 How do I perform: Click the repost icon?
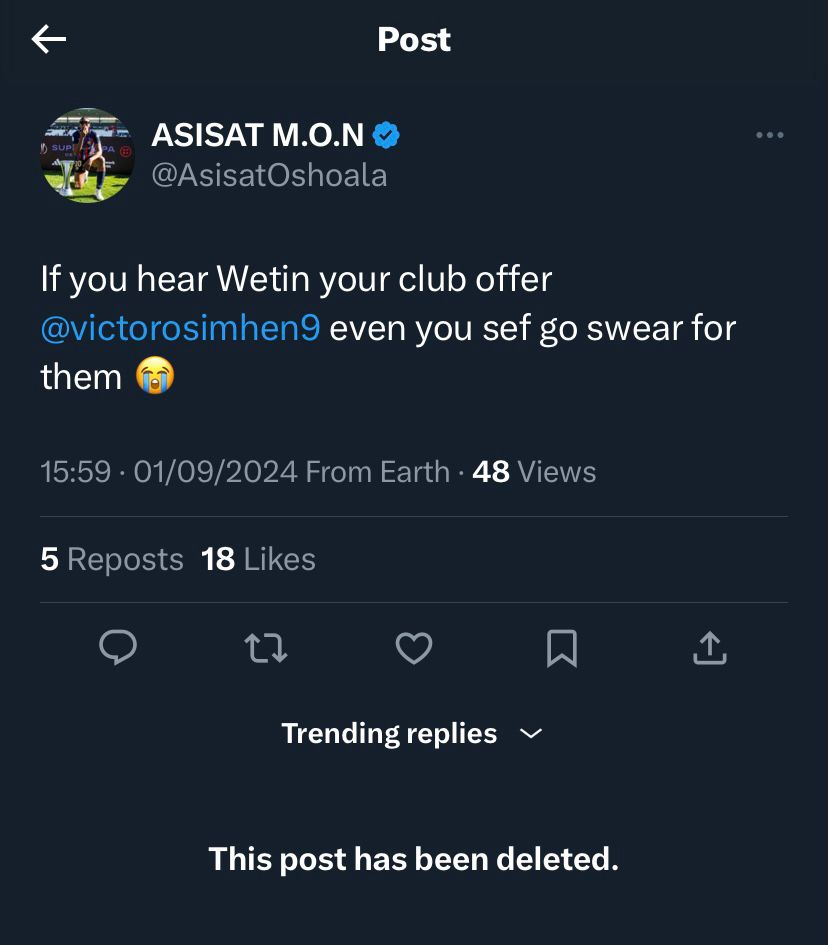click(x=266, y=648)
